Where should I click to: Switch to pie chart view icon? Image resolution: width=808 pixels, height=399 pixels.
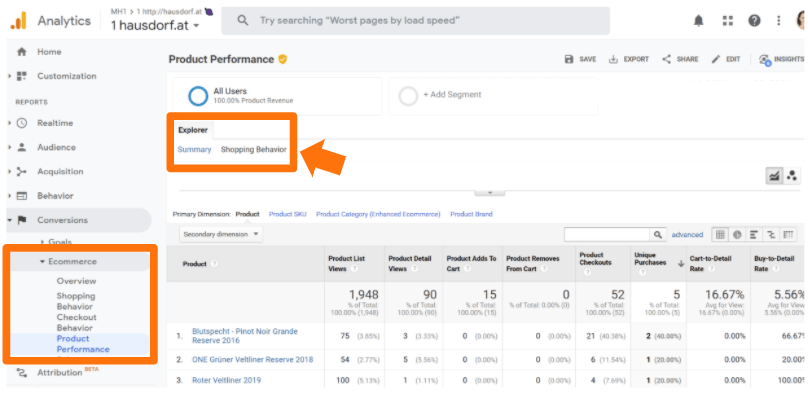[737, 235]
